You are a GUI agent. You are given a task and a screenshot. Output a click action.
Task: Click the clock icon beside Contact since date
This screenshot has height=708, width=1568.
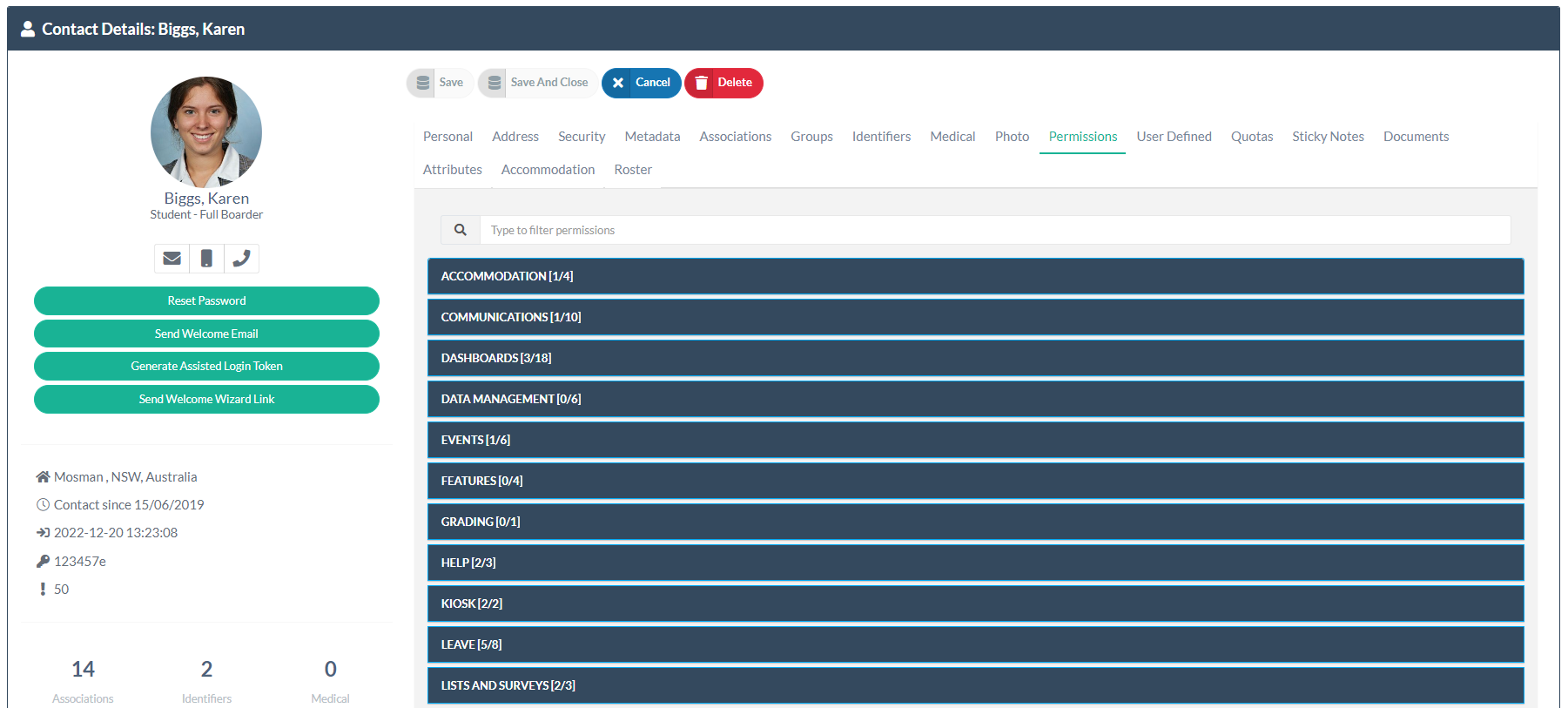(x=43, y=505)
